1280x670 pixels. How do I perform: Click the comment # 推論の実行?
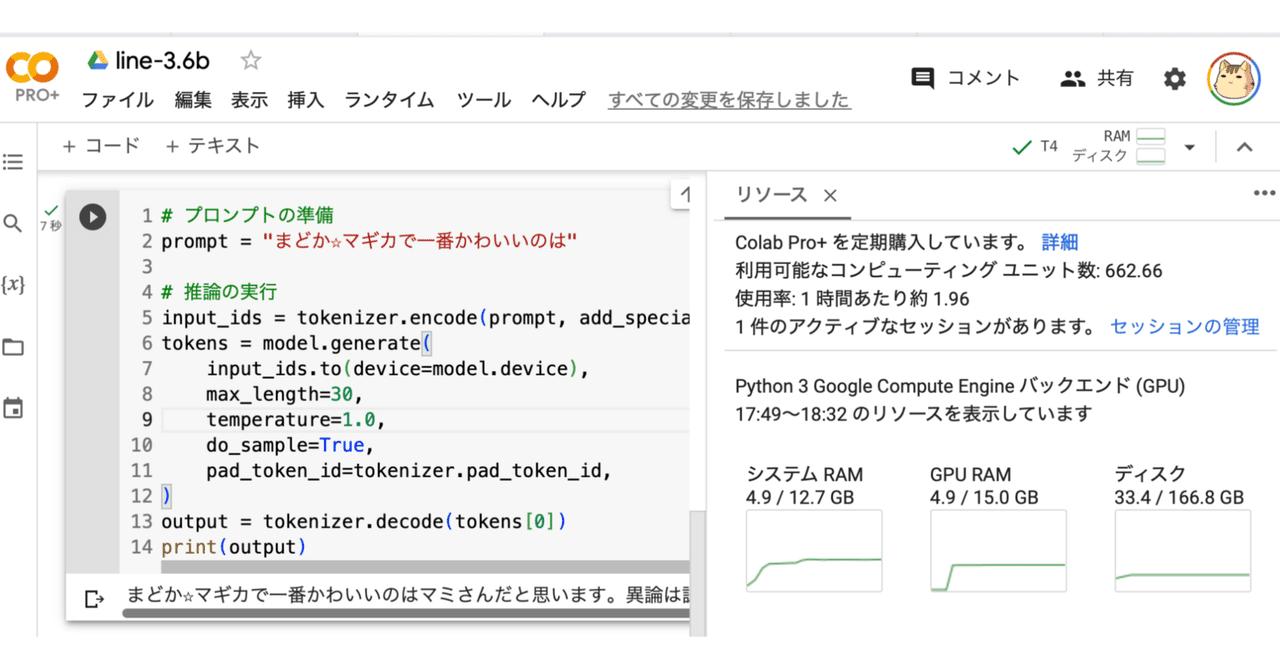219,292
